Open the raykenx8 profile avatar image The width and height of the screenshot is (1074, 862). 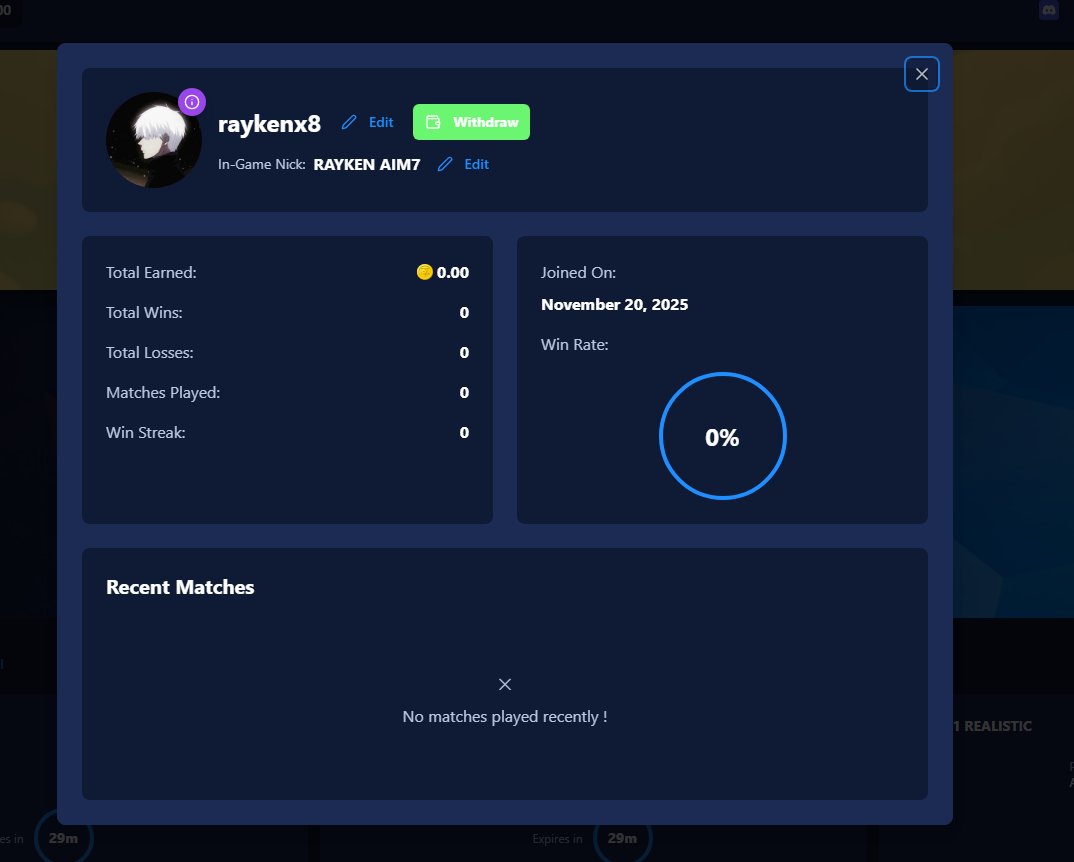click(154, 140)
